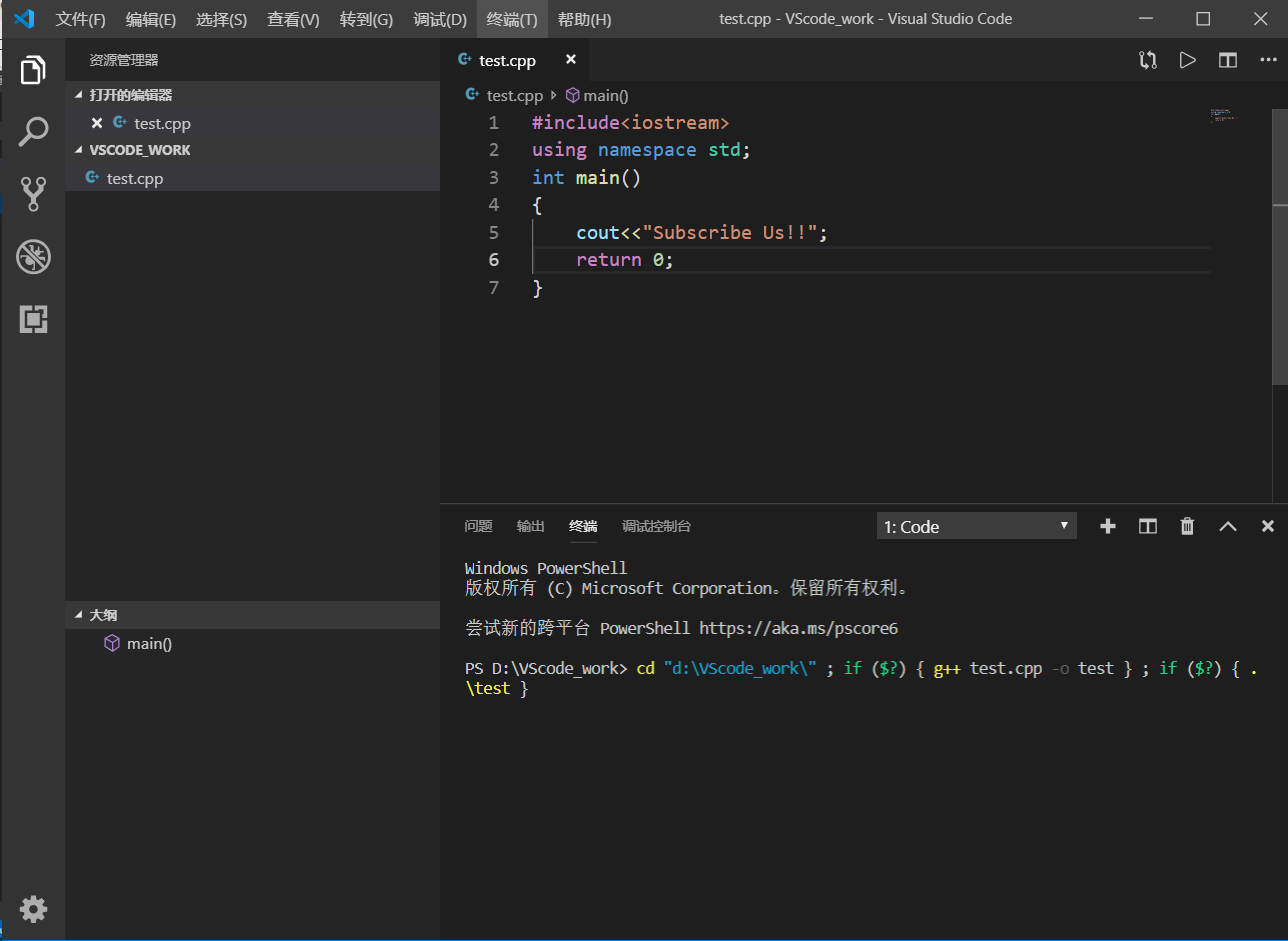The height and width of the screenshot is (941, 1288).
Task: Maximize the VS Code window
Action: point(1203,19)
